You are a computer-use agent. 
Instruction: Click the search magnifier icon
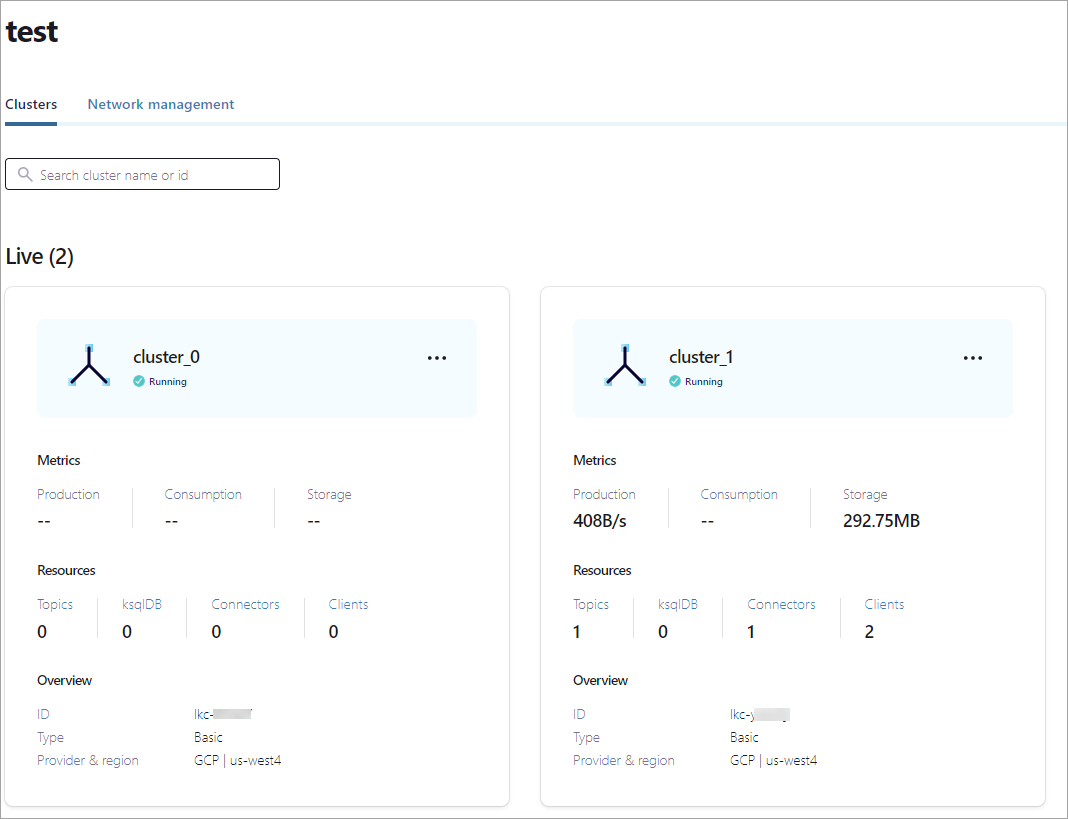point(25,174)
